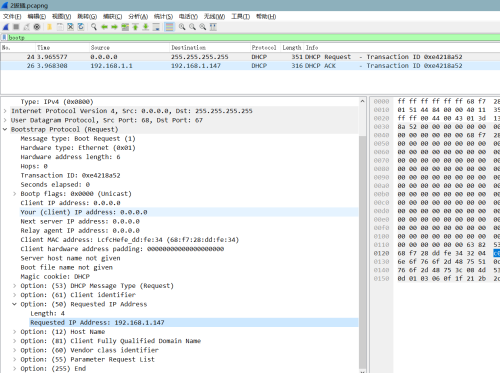
Task: Select Transaction ID: 0xe4218a52 field
Action: point(70,175)
